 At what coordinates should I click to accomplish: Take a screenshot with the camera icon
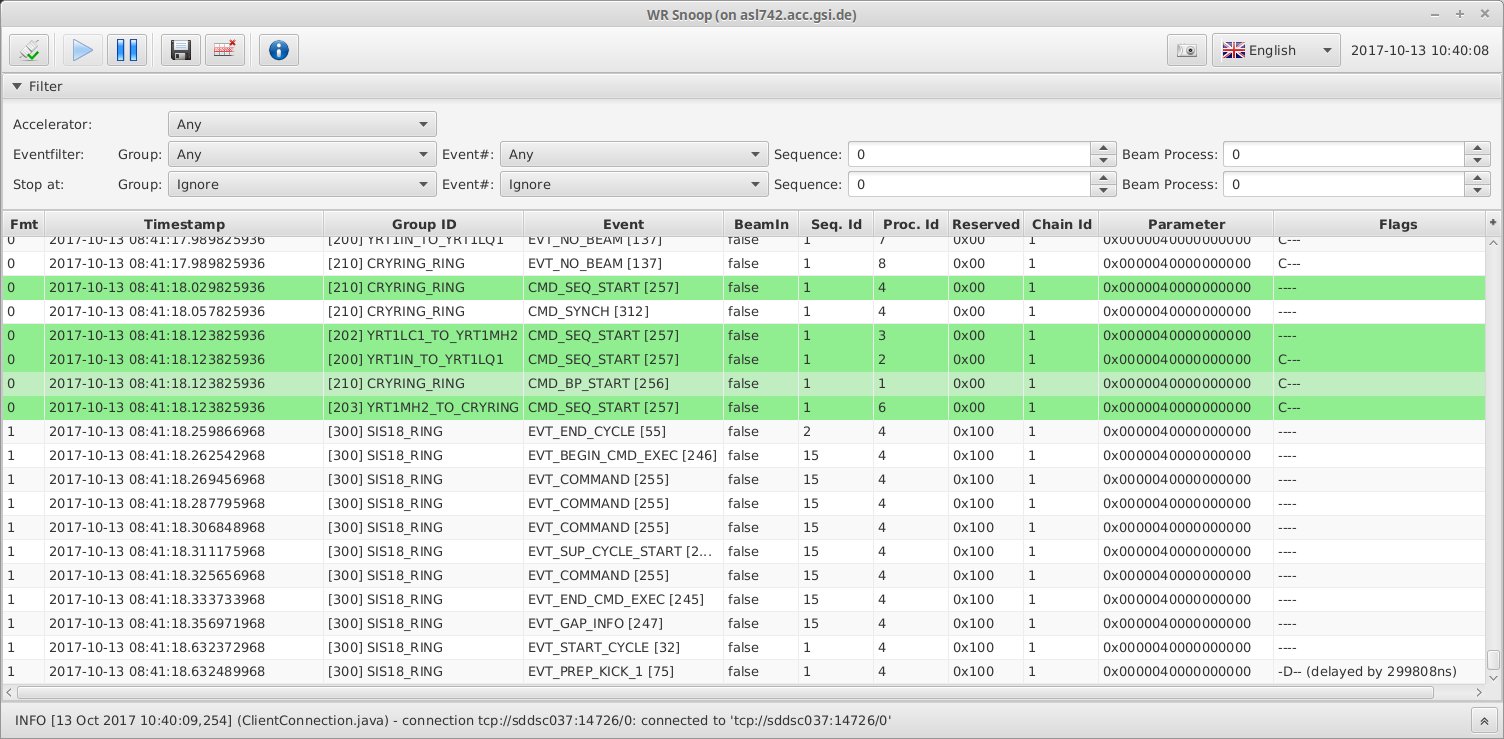tap(1187, 50)
